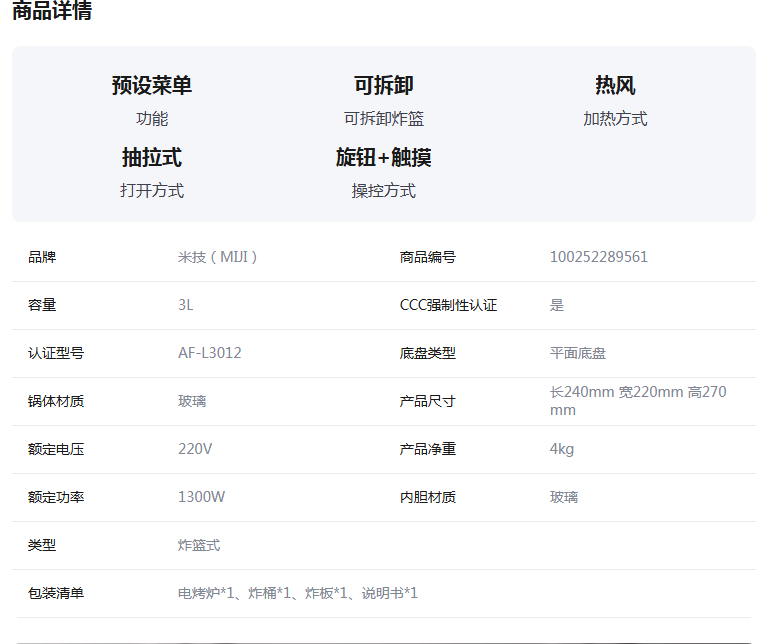Click the 1300W rated power value

(x=201, y=497)
